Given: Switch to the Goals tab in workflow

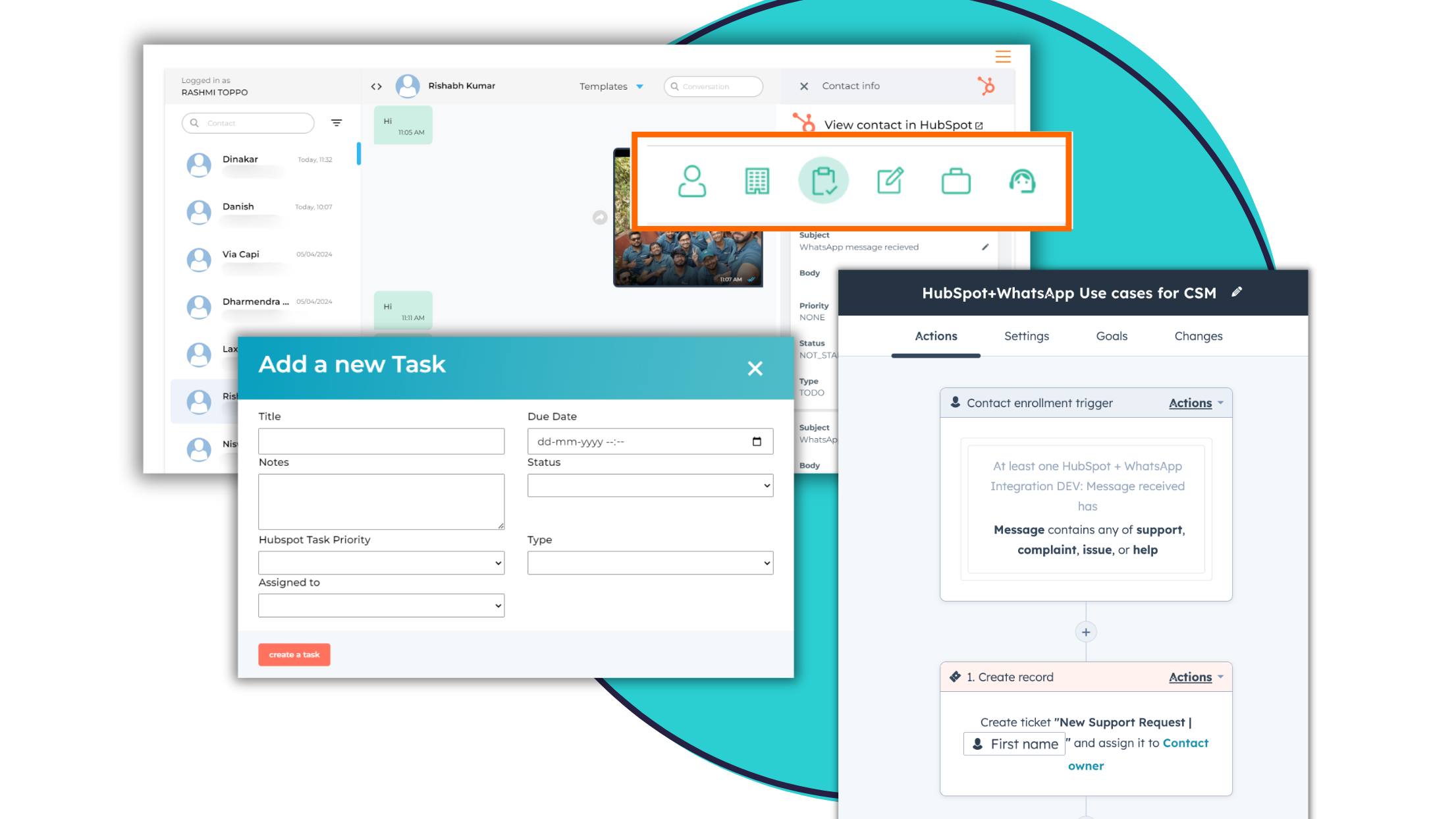Looking at the screenshot, I should [x=1112, y=336].
